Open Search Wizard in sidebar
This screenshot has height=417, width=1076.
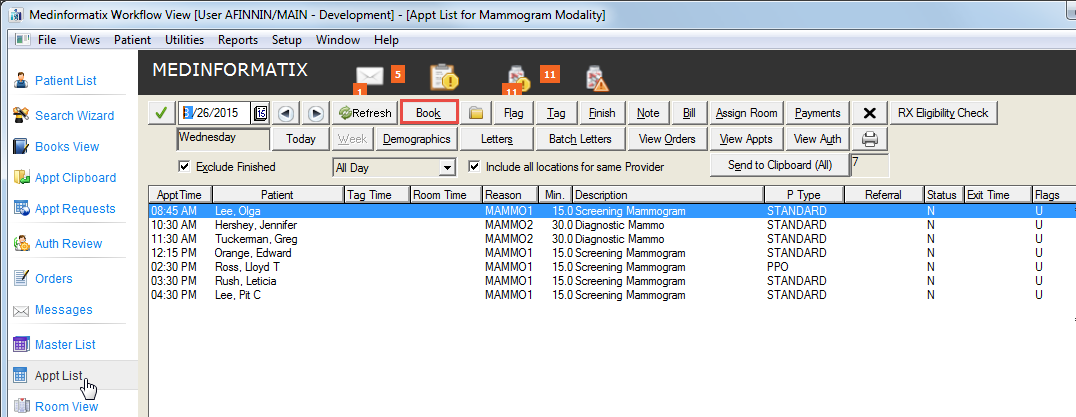74,116
